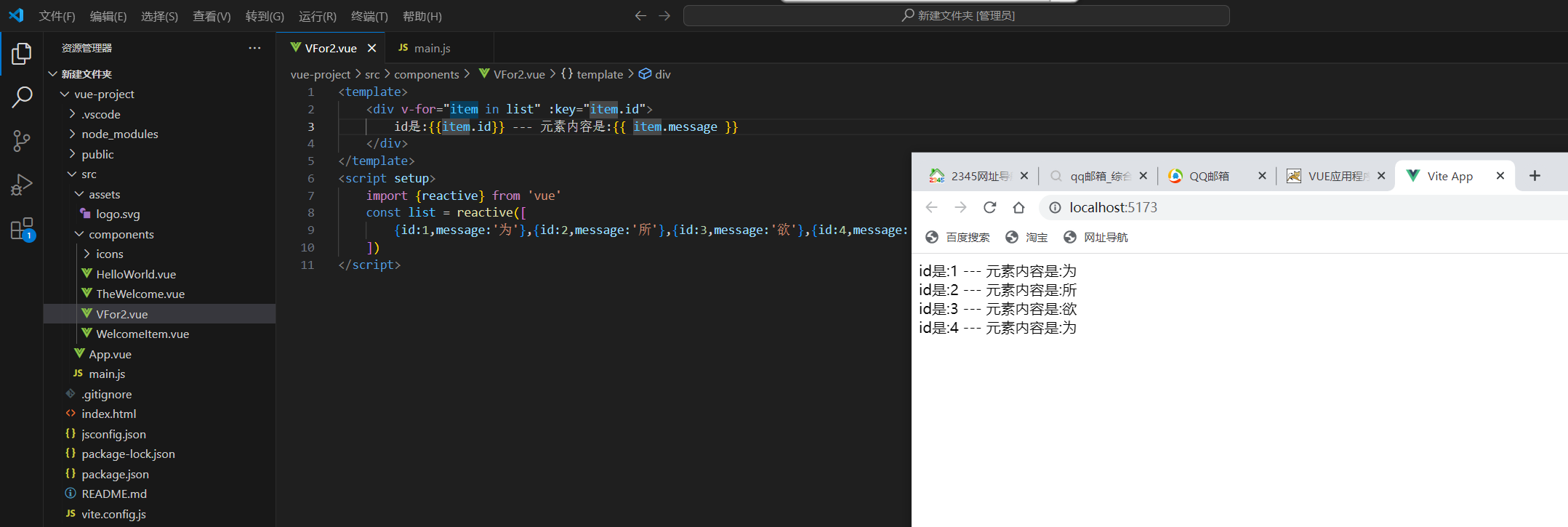Open the Run and Debug view
The image size is (1568, 527).
tap(22, 185)
